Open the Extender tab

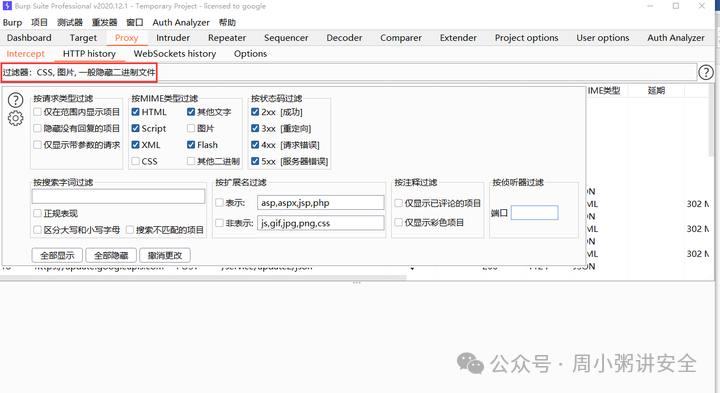(x=458, y=38)
